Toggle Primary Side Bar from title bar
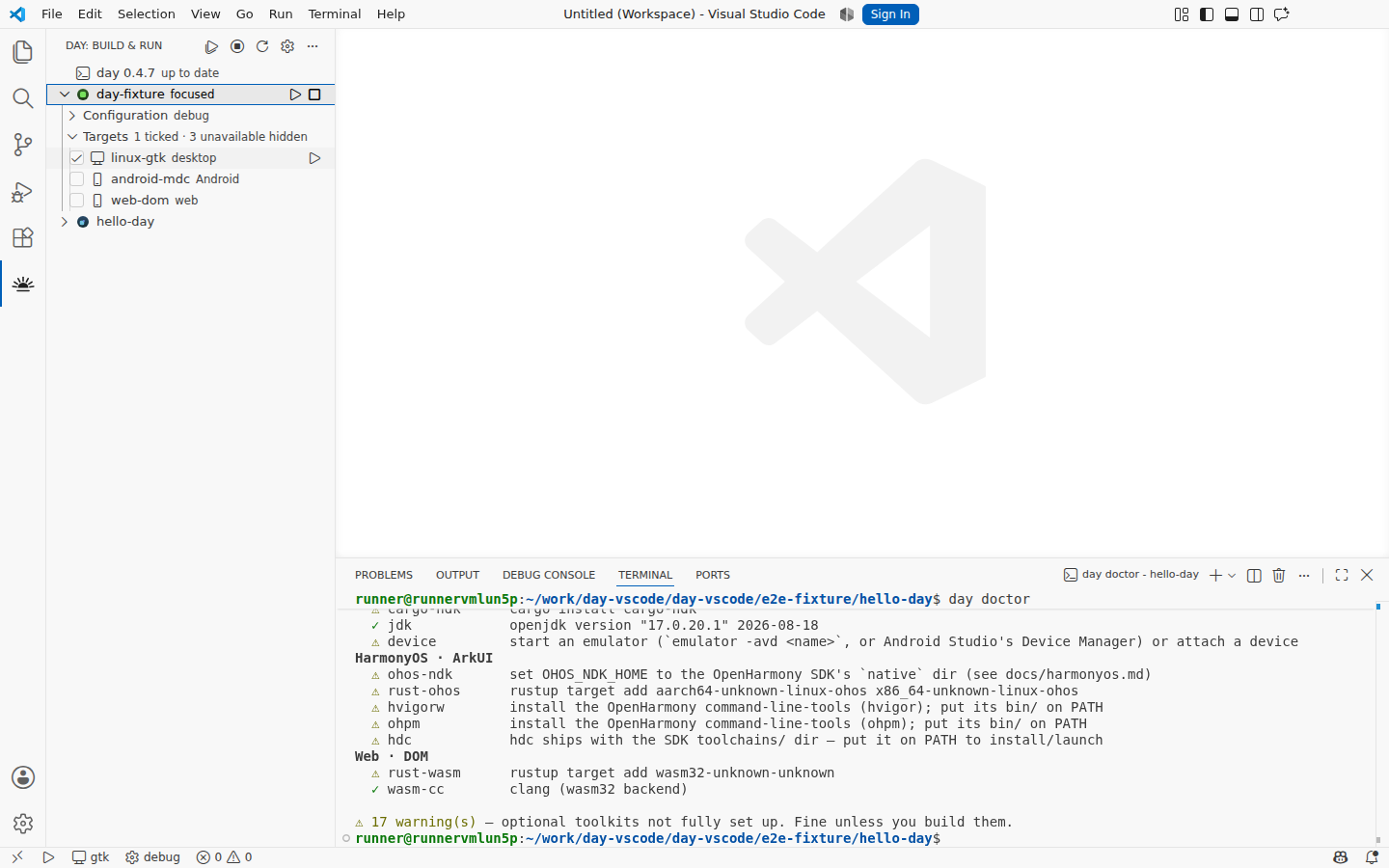The width and height of the screenshot is (1389, 868). point(1207,14)
